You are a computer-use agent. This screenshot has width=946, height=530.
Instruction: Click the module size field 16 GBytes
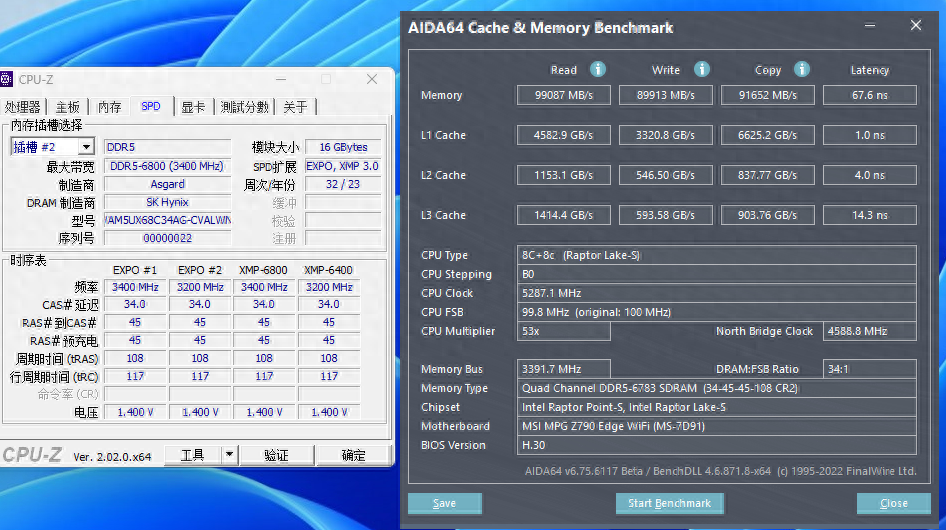tap(343, 147)
